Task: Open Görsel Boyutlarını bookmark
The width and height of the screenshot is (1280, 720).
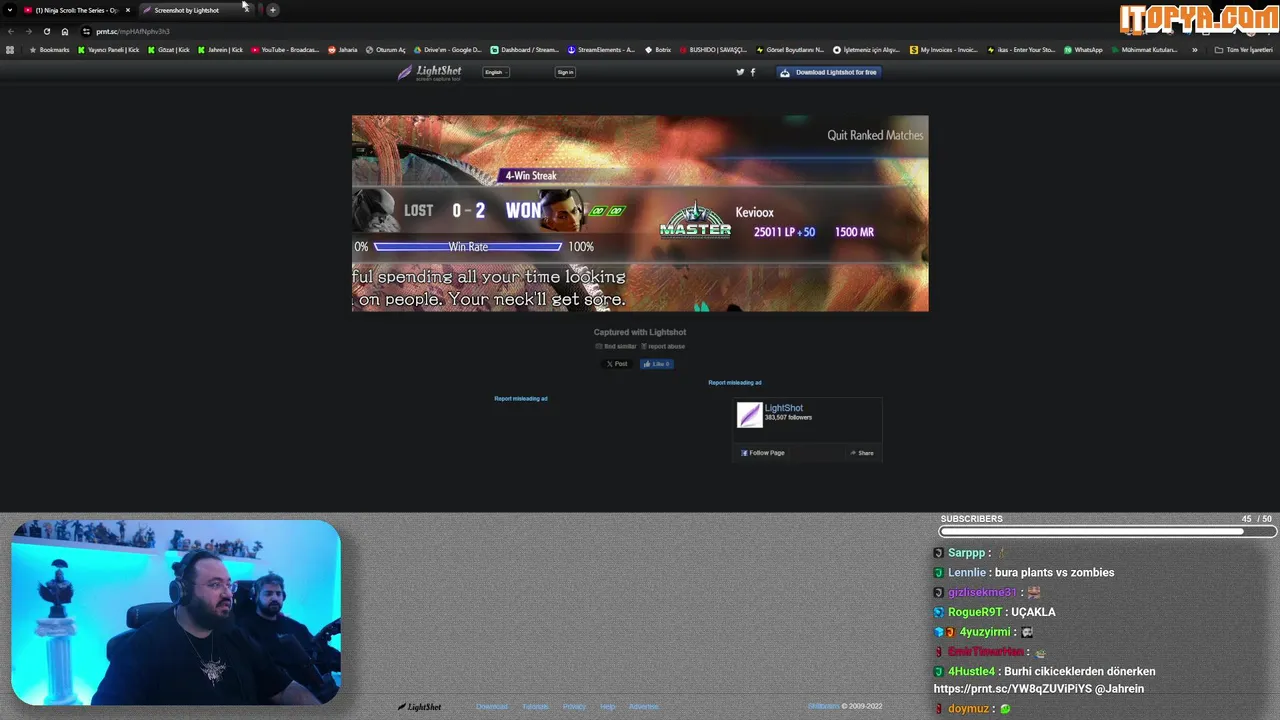Action: pos(790,49)
